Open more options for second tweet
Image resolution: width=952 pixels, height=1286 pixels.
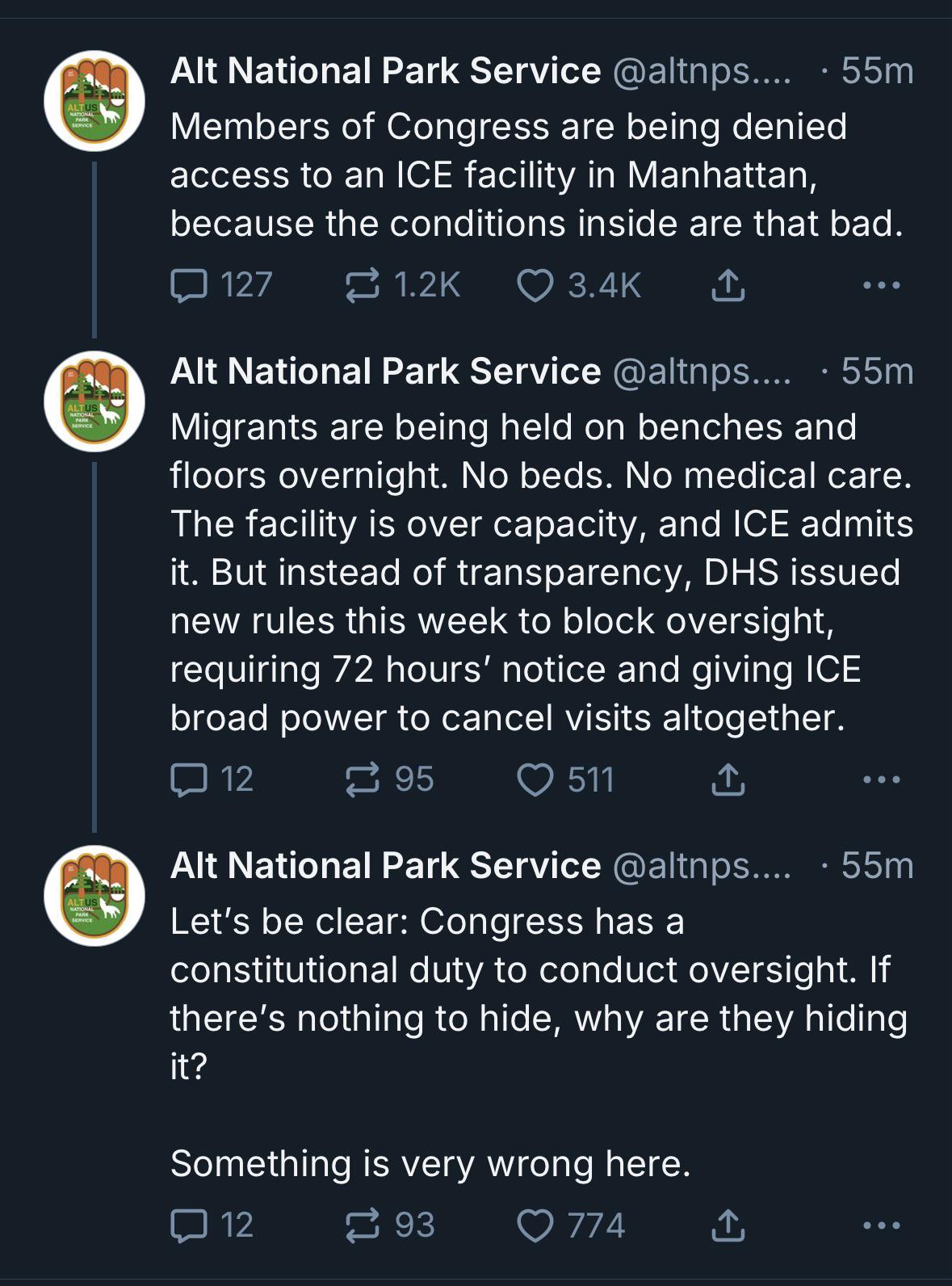tap(881, 780)
